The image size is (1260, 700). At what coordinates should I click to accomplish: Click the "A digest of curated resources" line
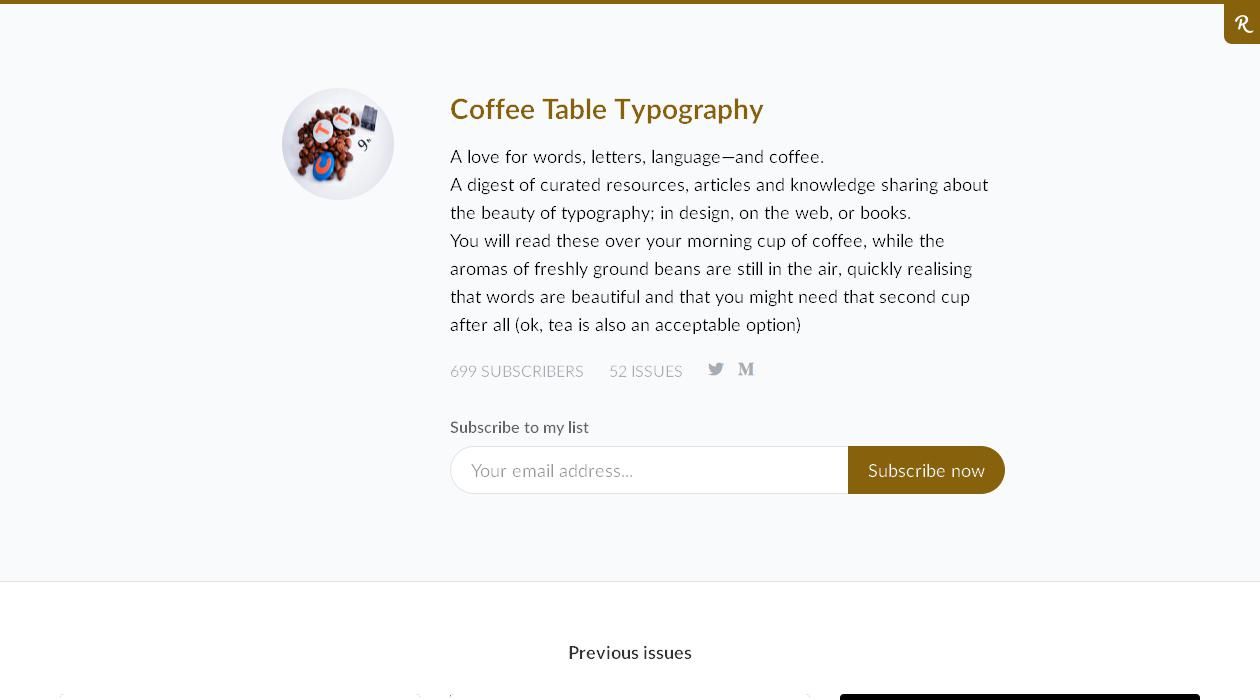tap(718, 185)
